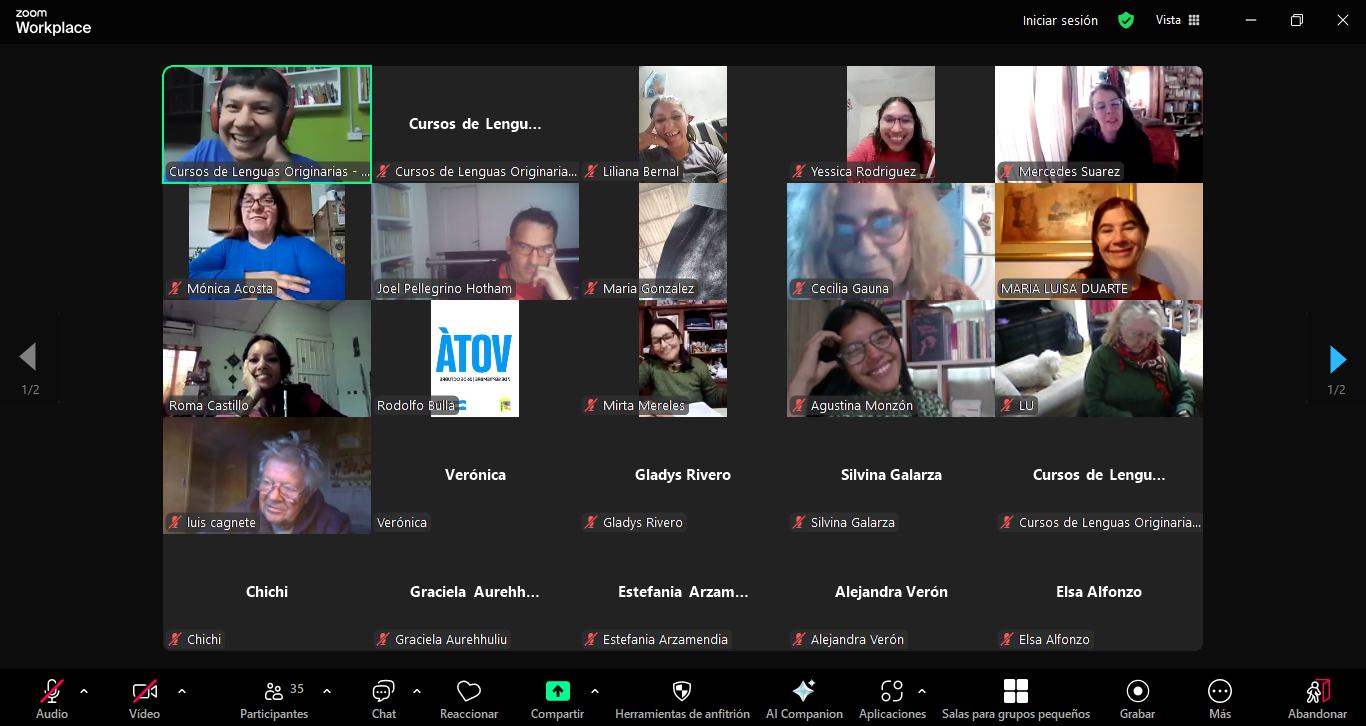1366x726 pixels.
Task: Click Iniciar sesión at the top
Action: point(1060,20)
